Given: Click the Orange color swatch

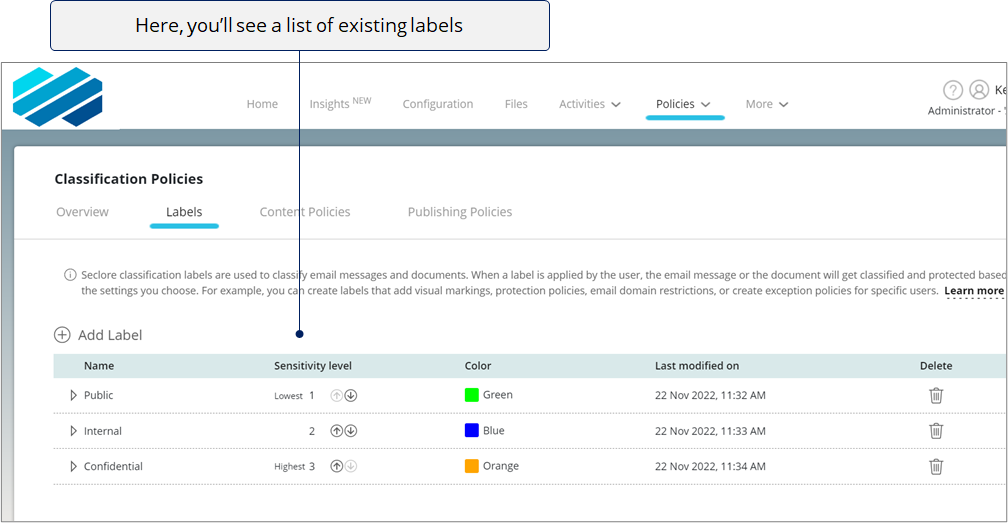Looking at the screenshot, I should 472,466.
